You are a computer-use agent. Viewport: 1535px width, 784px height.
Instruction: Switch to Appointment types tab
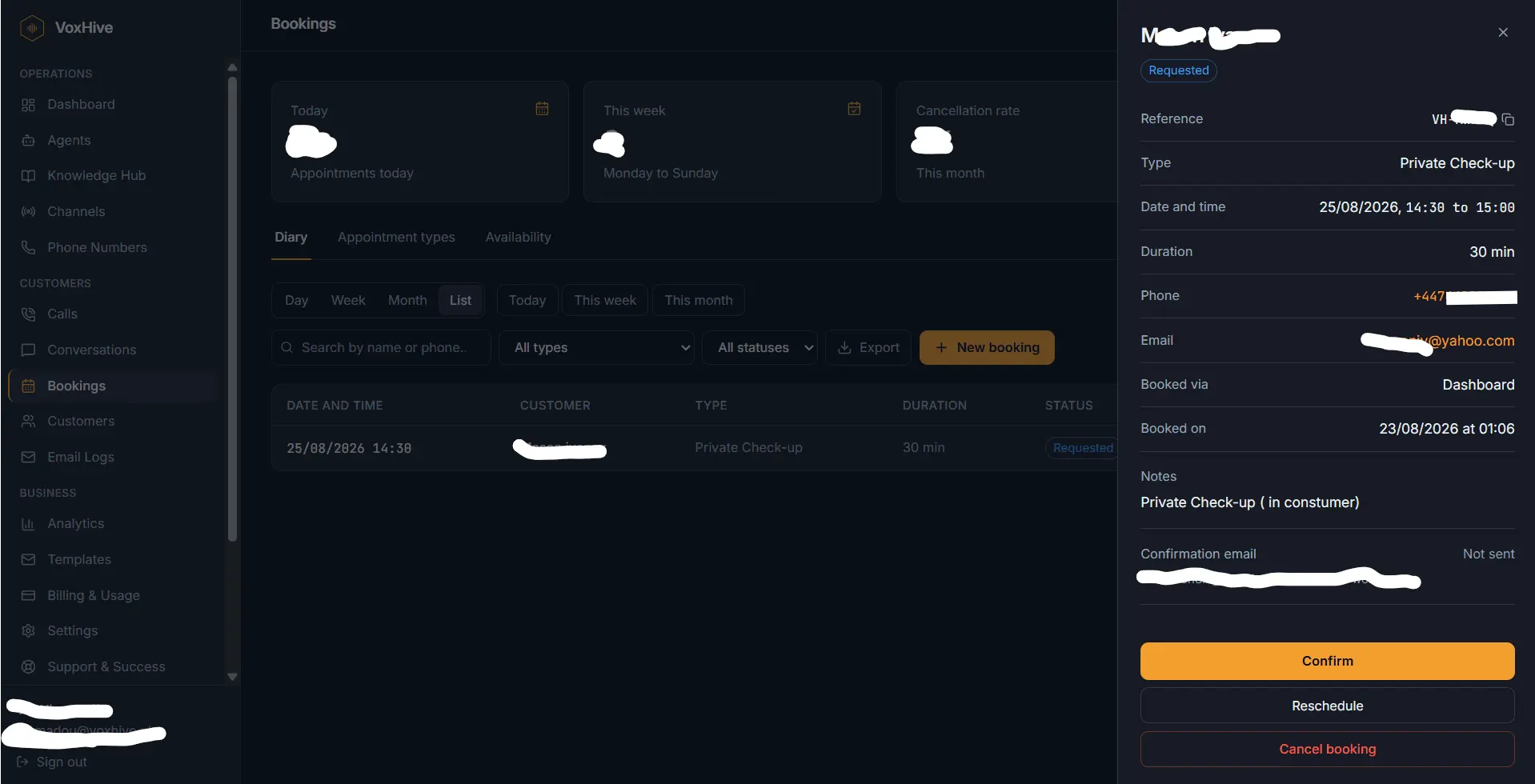pyautogui.click(x=396, y=237)
